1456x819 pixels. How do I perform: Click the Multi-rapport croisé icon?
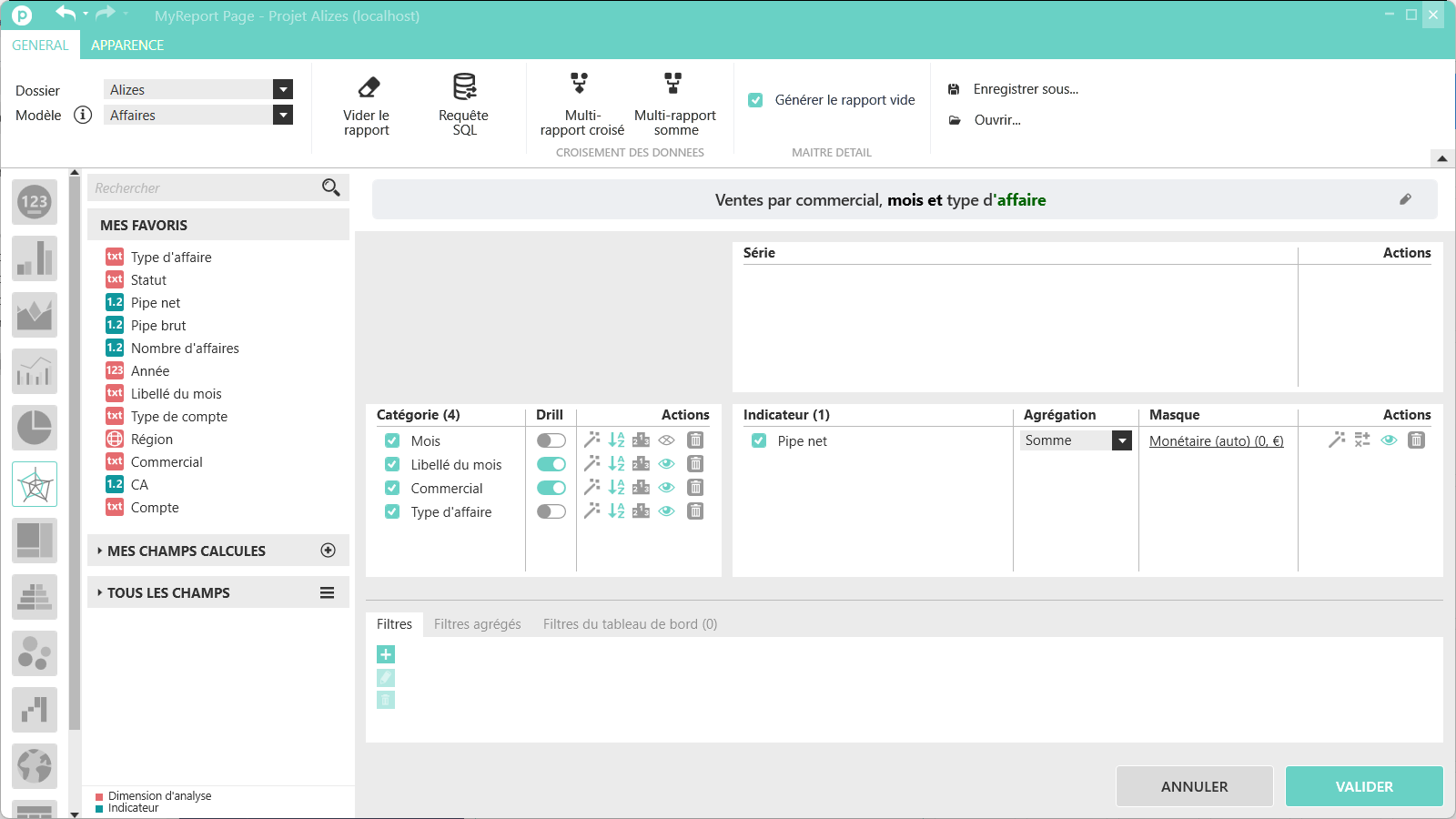click(580, 85)
